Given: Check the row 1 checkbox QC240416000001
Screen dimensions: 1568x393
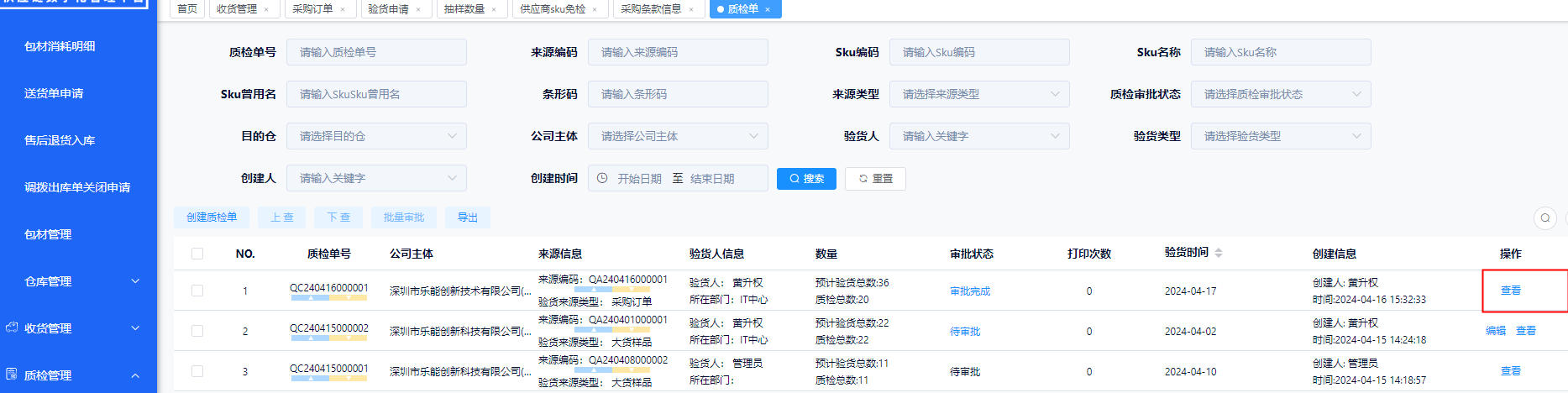Looking at the screenshot, I should pyautogui.click(x=197, y=291).
